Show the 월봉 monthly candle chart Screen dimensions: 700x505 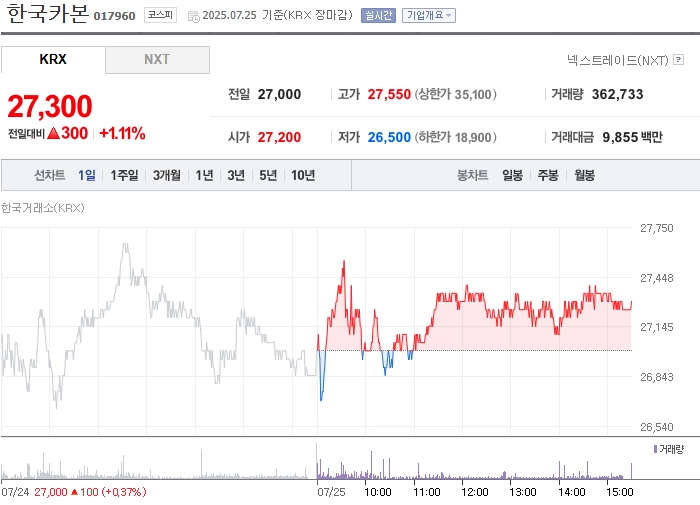pyautogui.click(x=584, y=175)
